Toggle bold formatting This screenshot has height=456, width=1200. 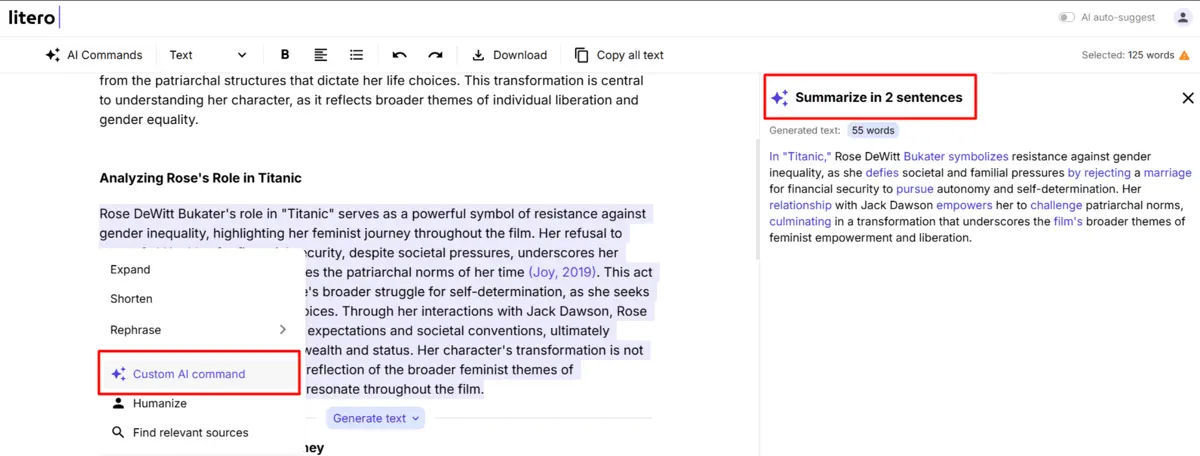tap(285, 55)
